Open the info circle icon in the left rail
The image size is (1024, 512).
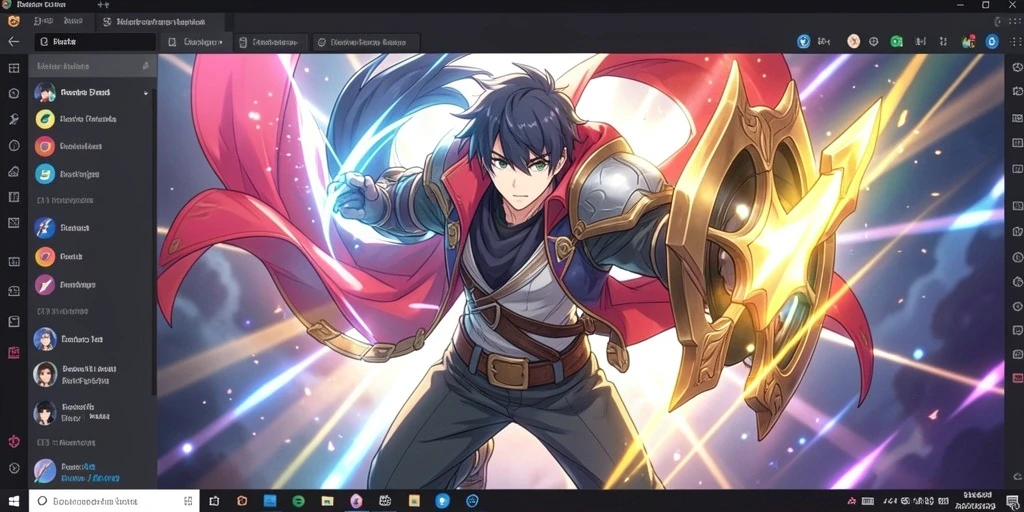14,145
